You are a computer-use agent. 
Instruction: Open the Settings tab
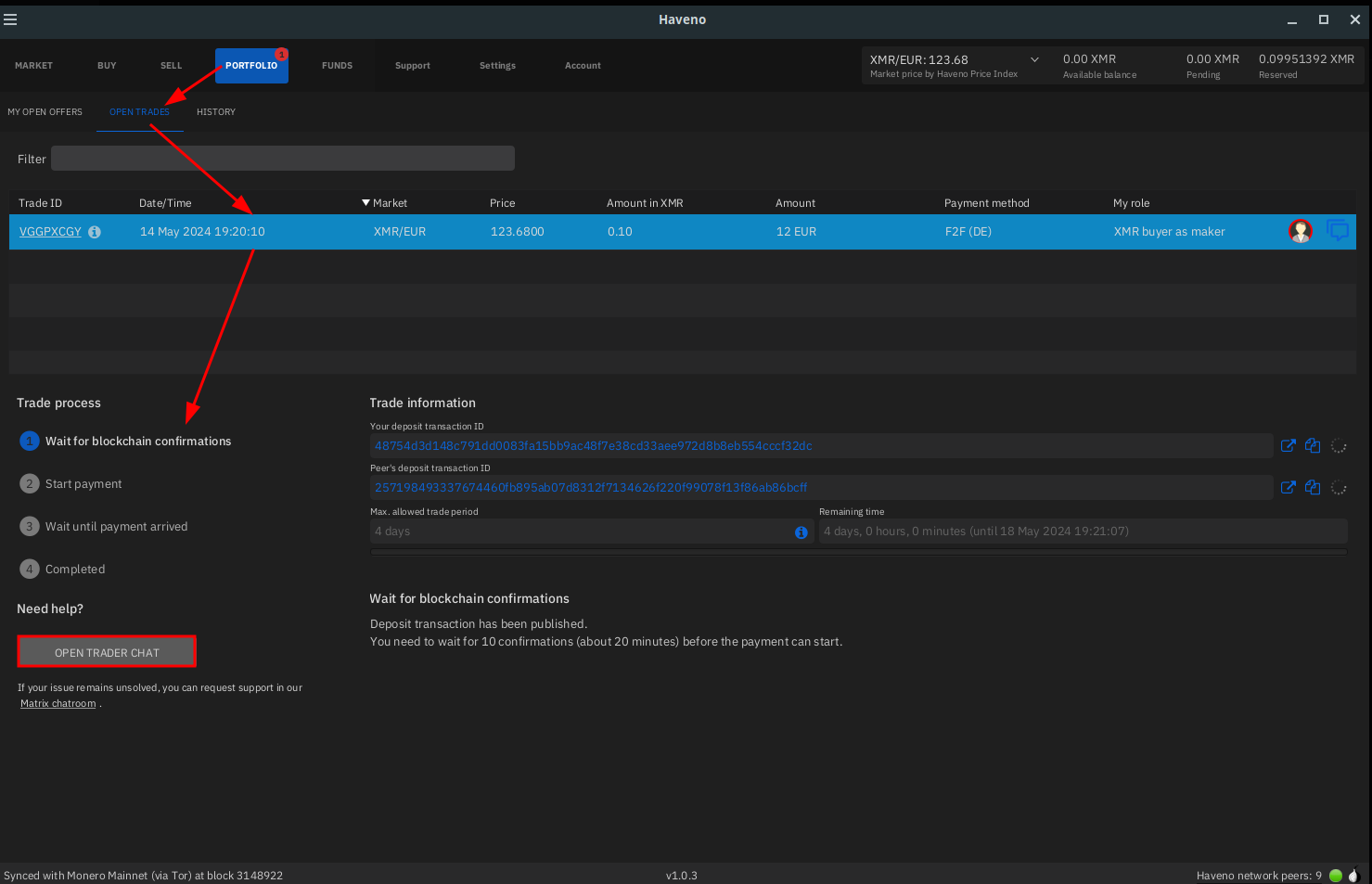click(x=497, y=66)
